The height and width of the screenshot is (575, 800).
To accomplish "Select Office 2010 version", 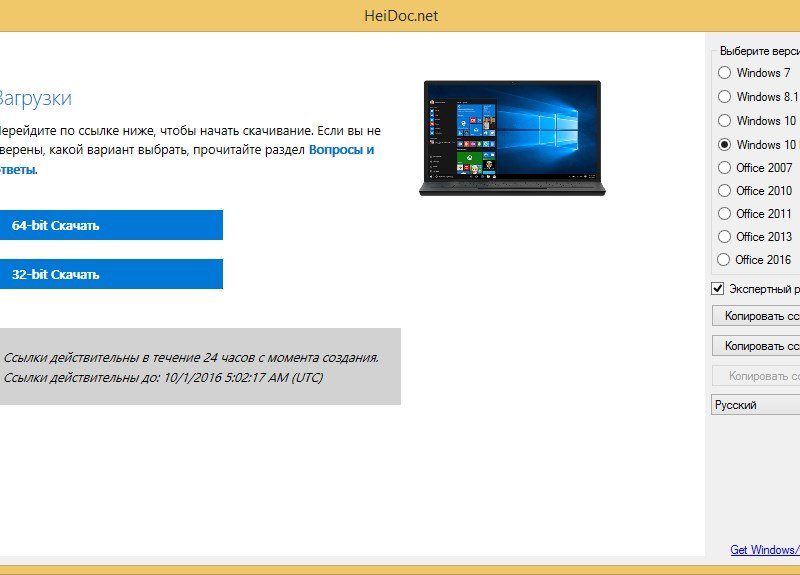I will 724,190.
